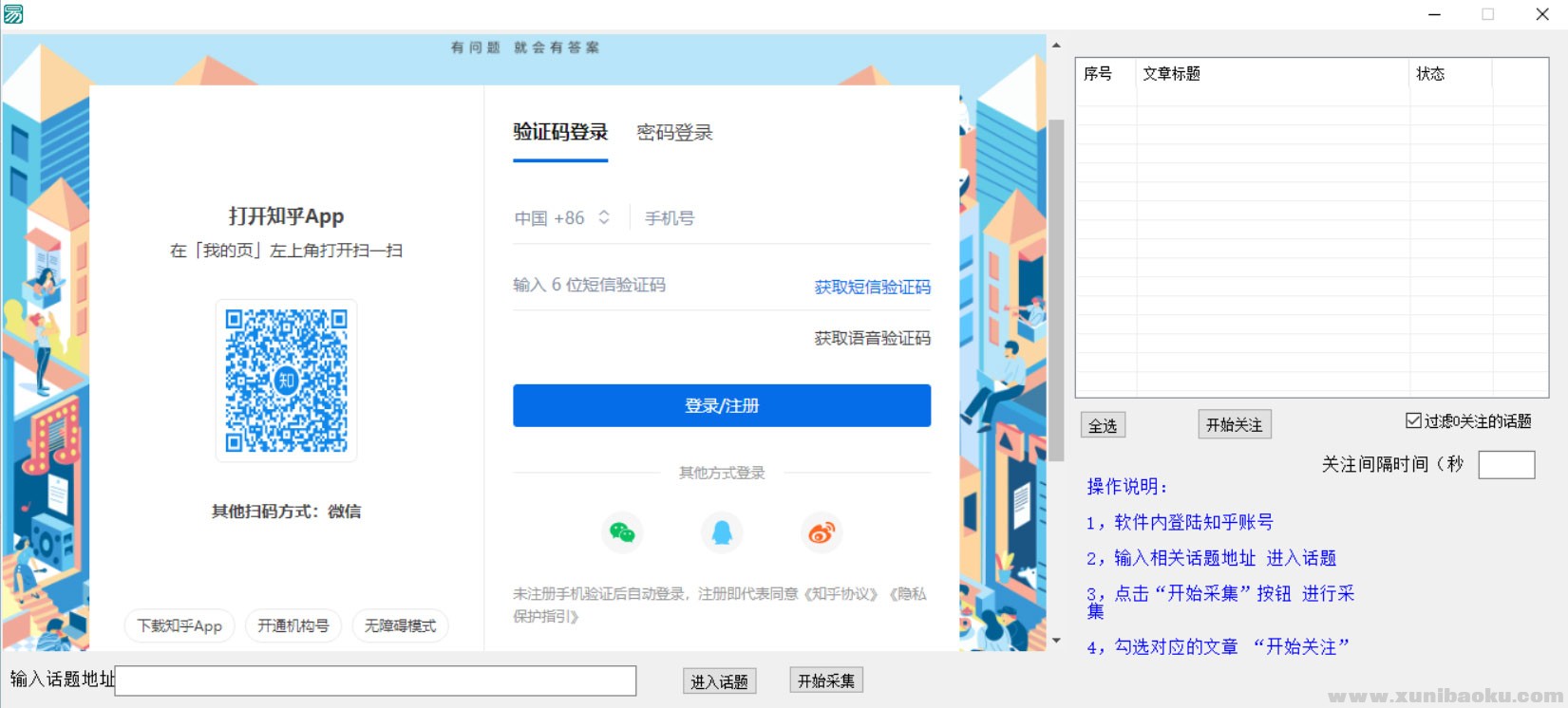The image size is (1568, 708).
Task: Click the Zhihu QR code image
Action: point(286,381)
